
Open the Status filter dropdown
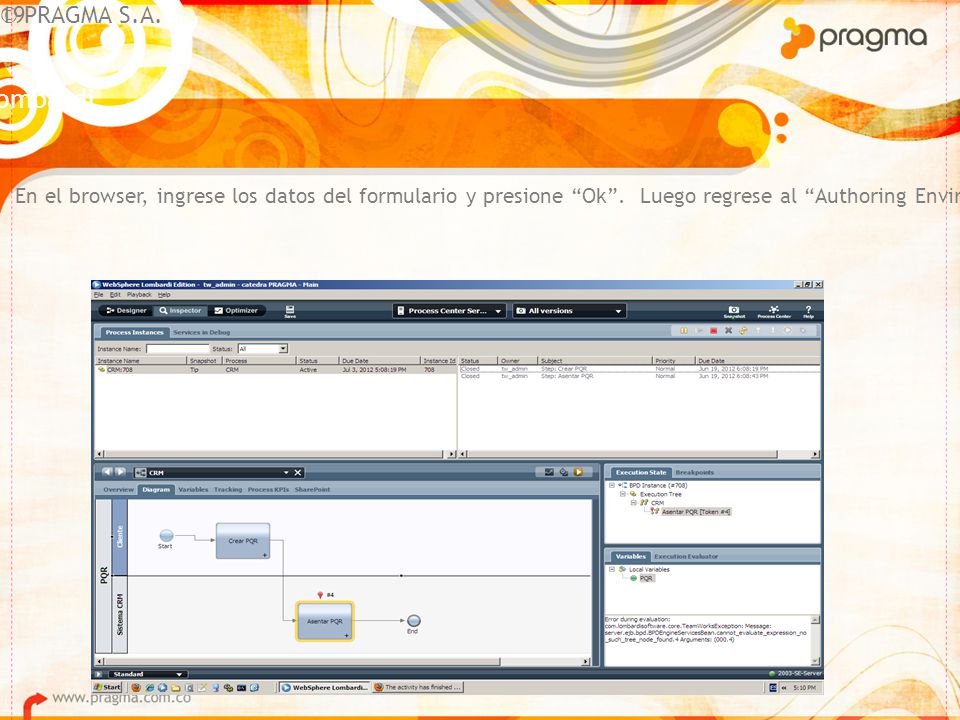pyautogui.click(x=263, y=348)
